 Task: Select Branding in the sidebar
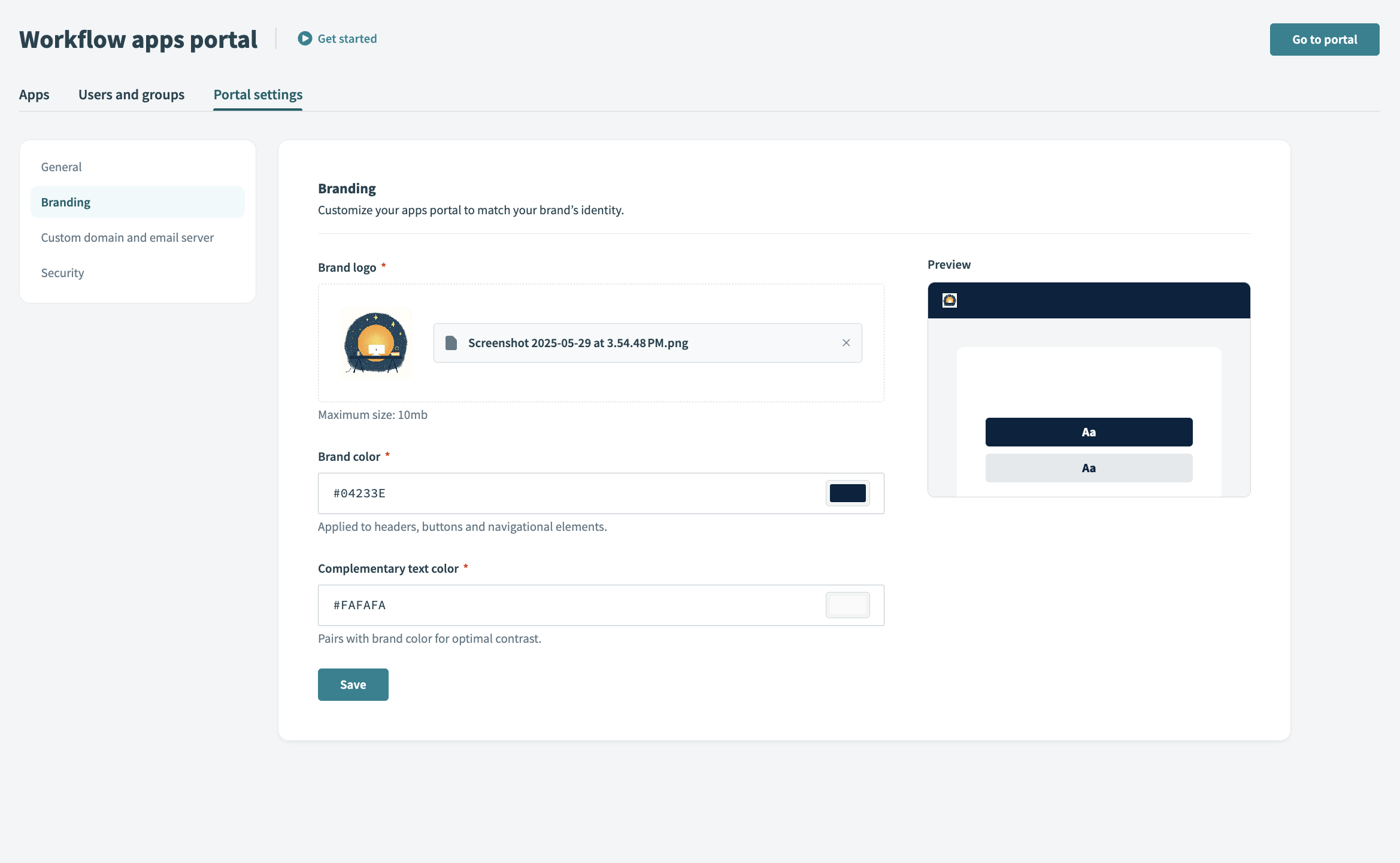tap(66, 202)
